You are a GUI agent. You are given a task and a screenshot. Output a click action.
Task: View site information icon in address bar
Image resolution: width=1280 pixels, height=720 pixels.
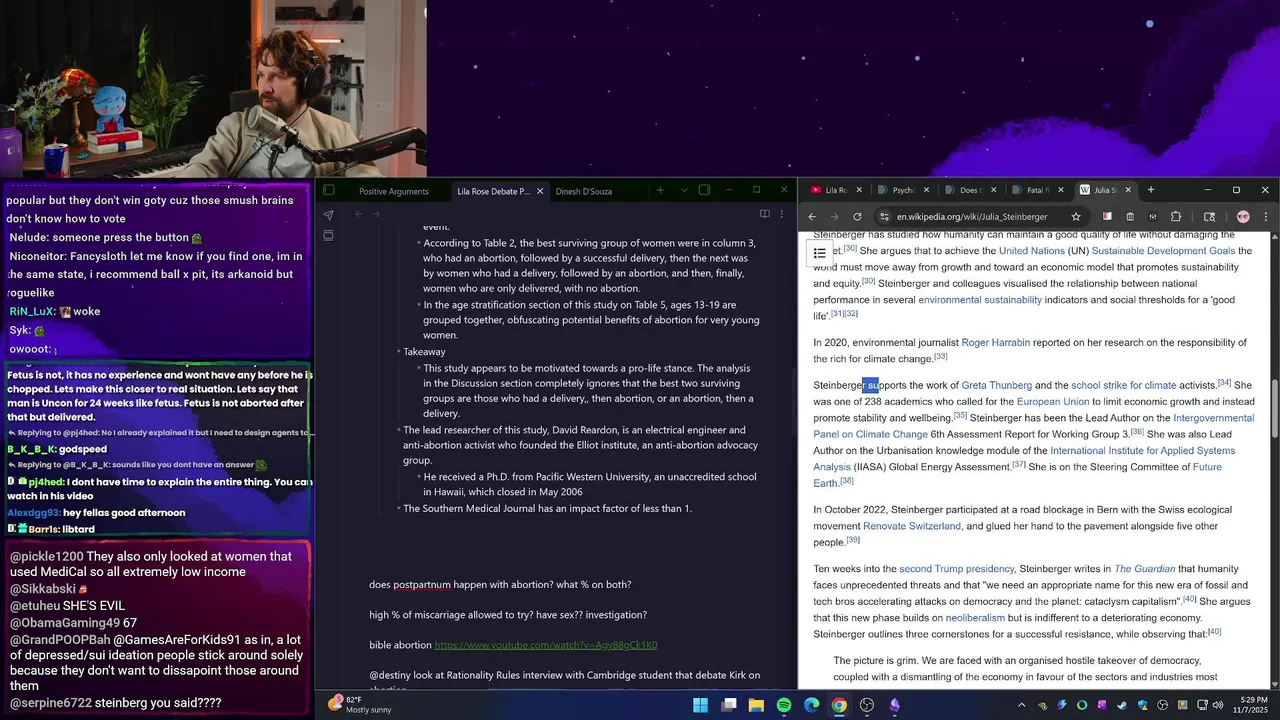tap(884, 216)
